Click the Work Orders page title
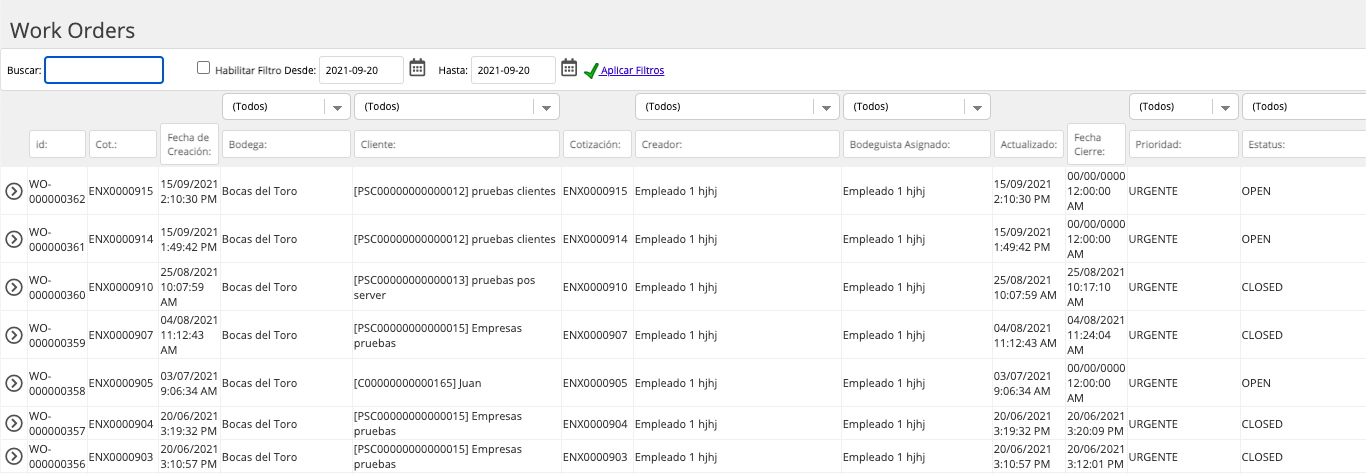 point(72,31)
